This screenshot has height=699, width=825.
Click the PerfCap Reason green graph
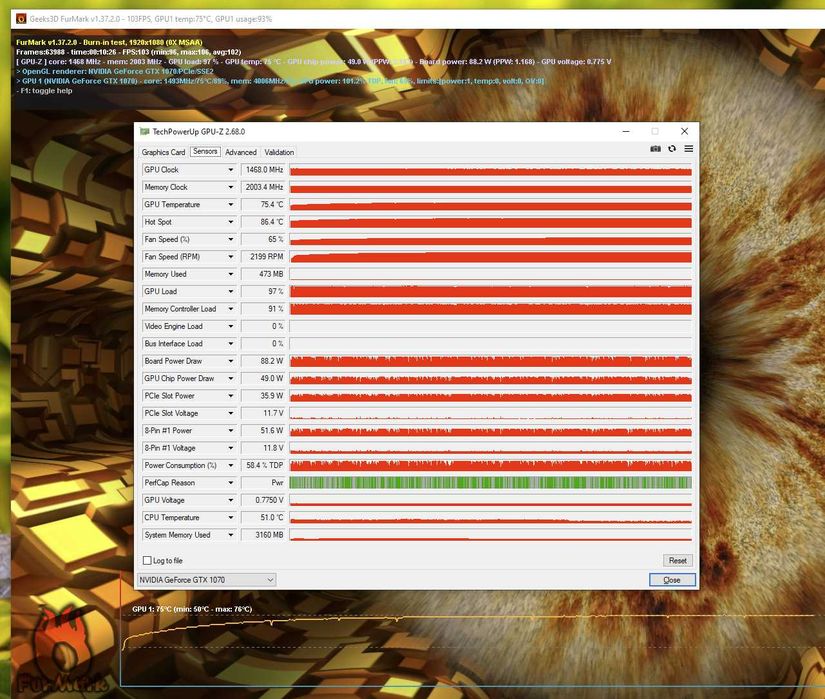click(x=490, y=483)
